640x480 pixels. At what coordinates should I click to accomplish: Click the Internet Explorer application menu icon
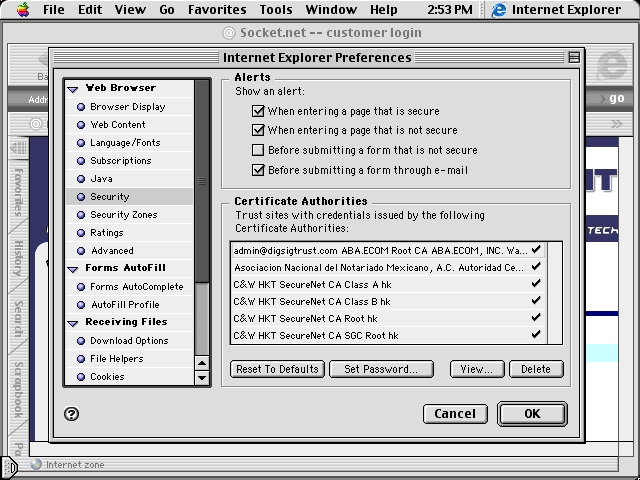498,9
